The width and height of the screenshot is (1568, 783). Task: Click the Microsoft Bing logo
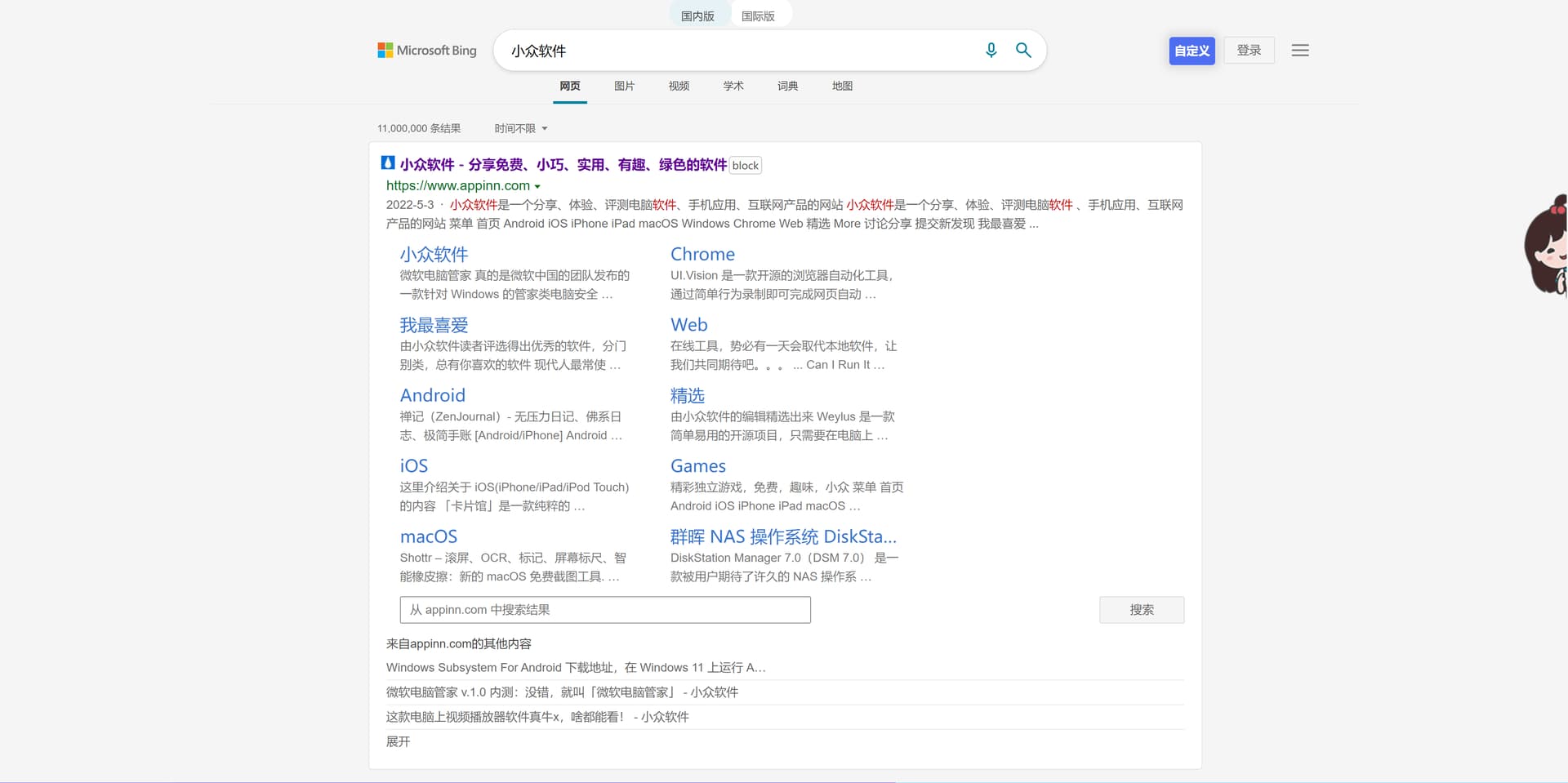[426, 50]
